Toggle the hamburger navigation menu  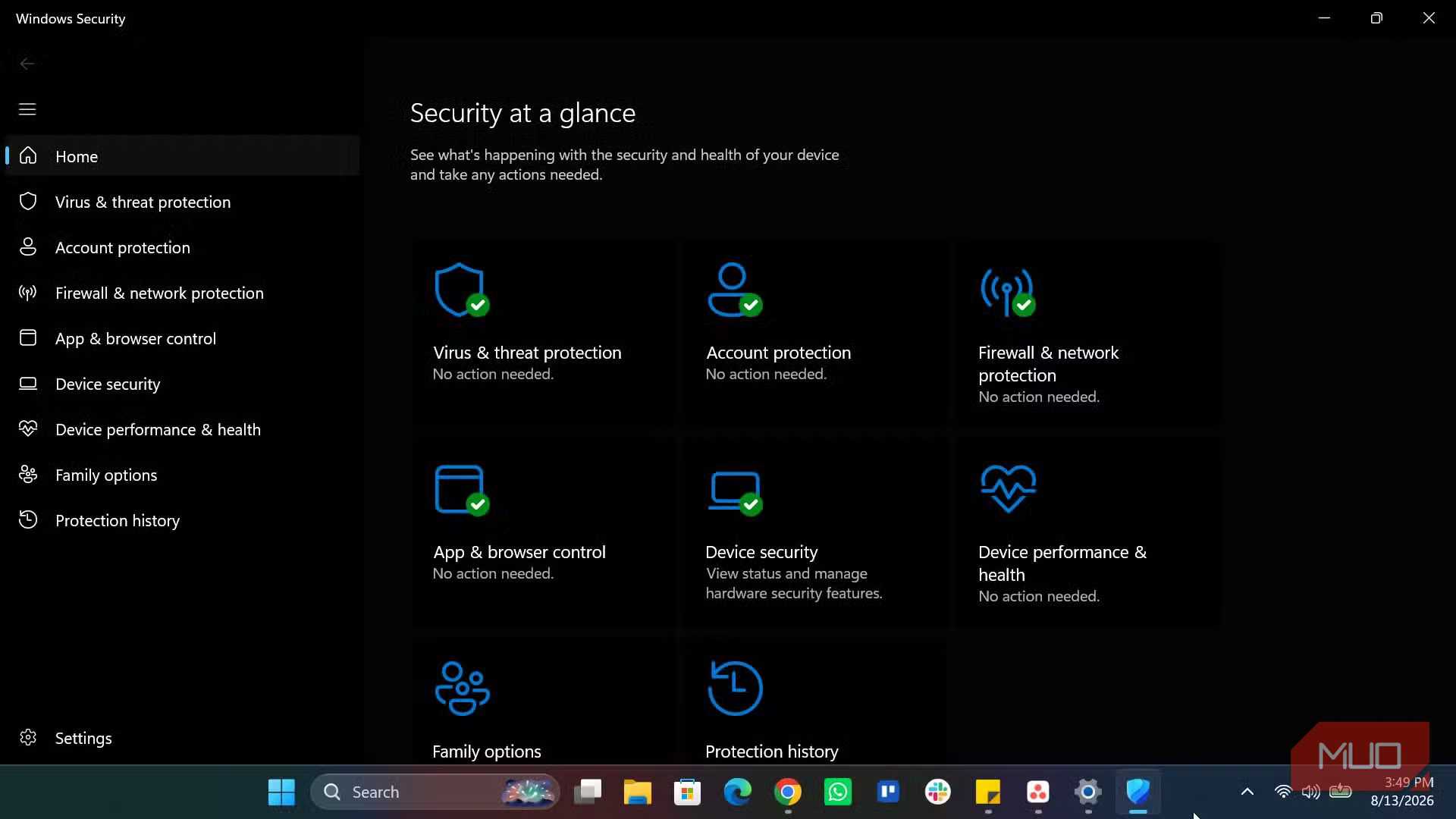pos(27,109)
